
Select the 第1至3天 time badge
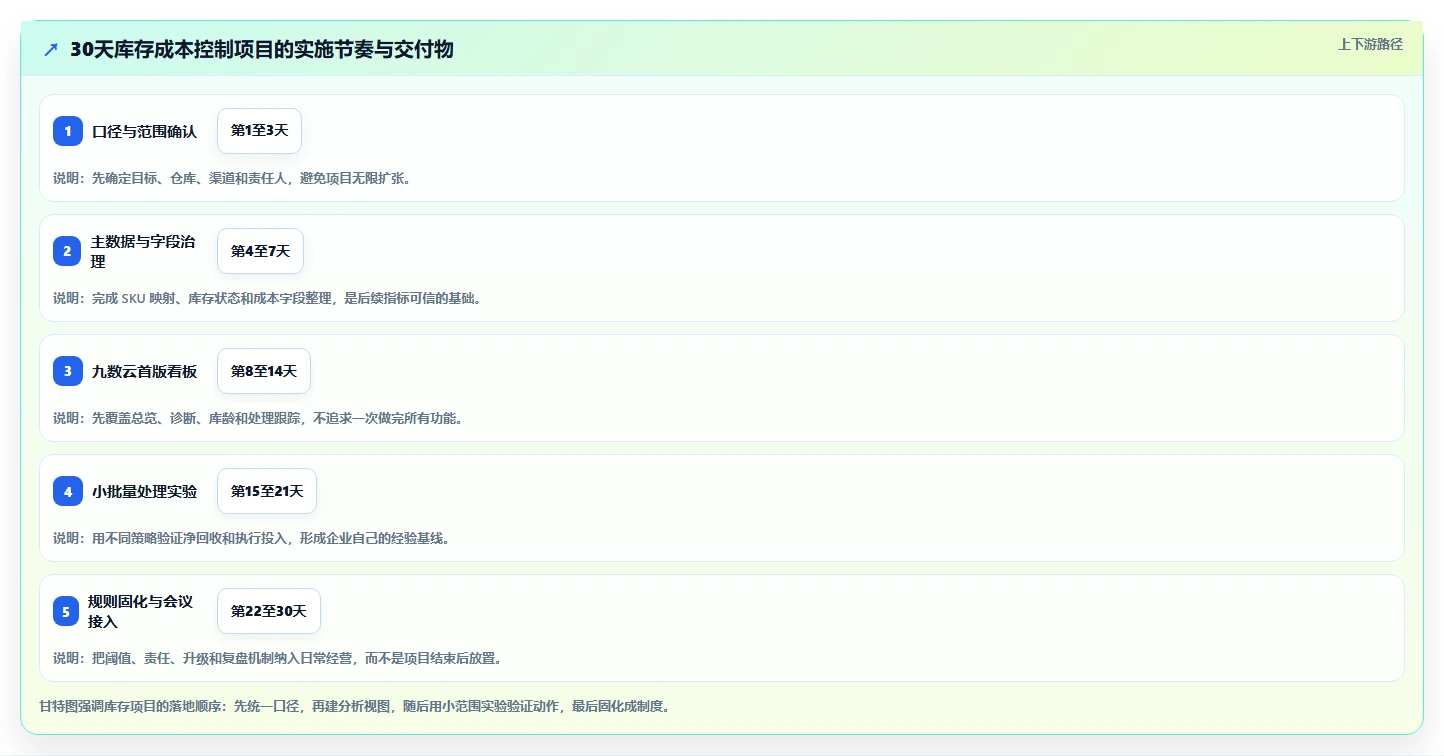[259, 131]
